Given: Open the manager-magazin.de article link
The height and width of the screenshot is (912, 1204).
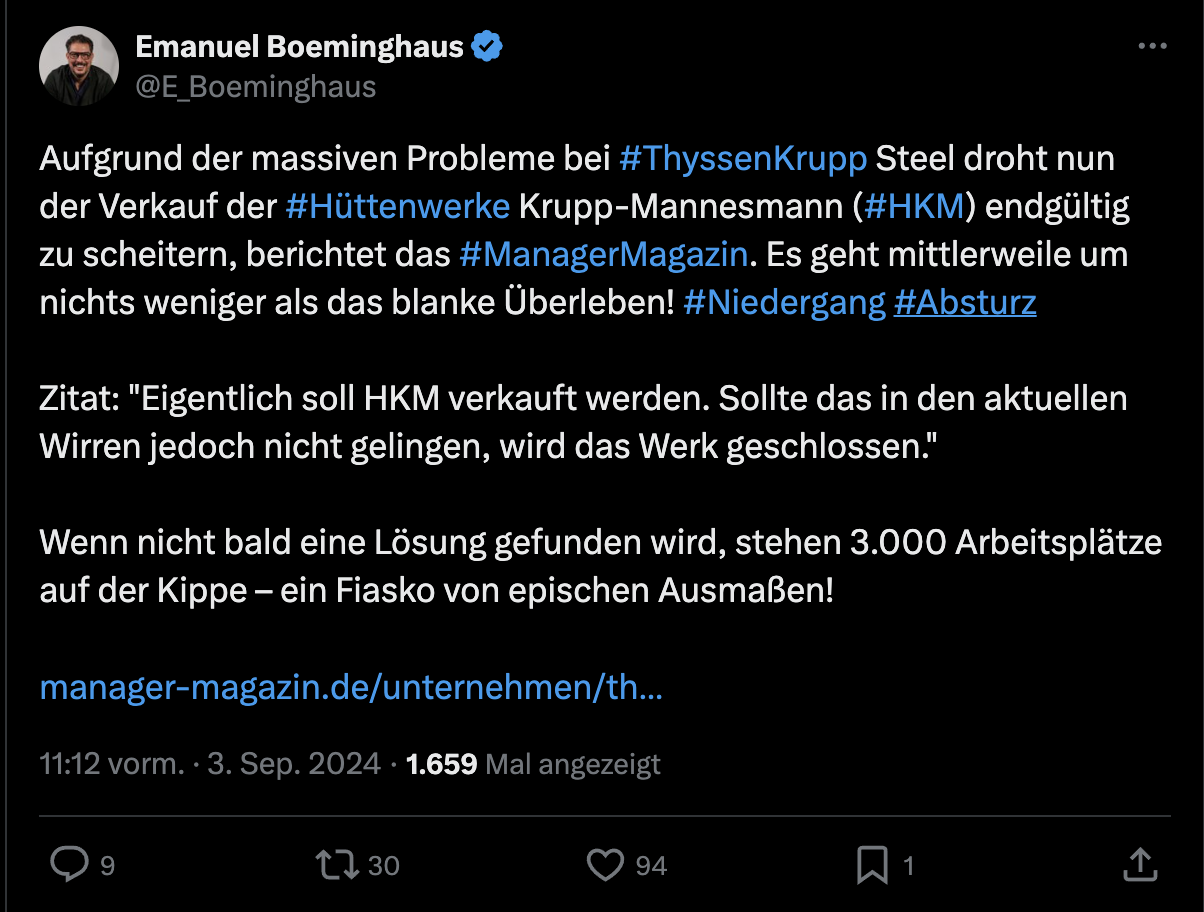Looking at the screenshot, I should 350,687.
